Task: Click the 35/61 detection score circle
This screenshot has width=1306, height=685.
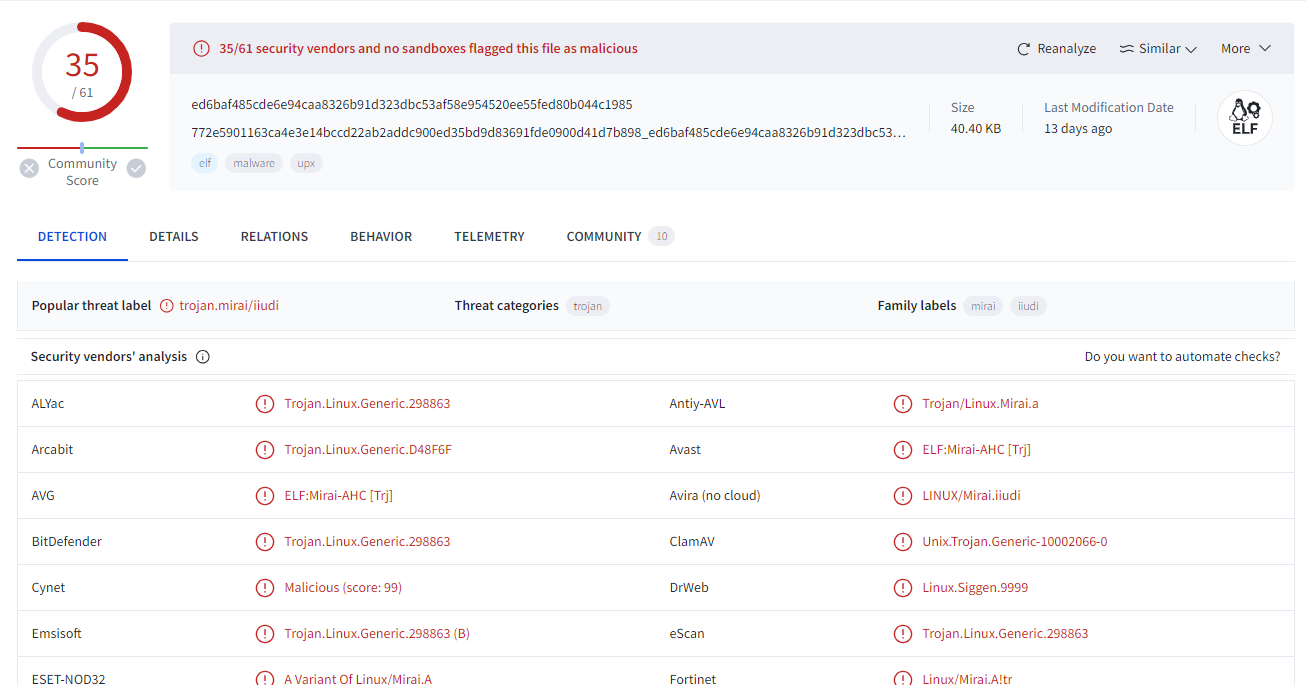Action: pos(82,73)
